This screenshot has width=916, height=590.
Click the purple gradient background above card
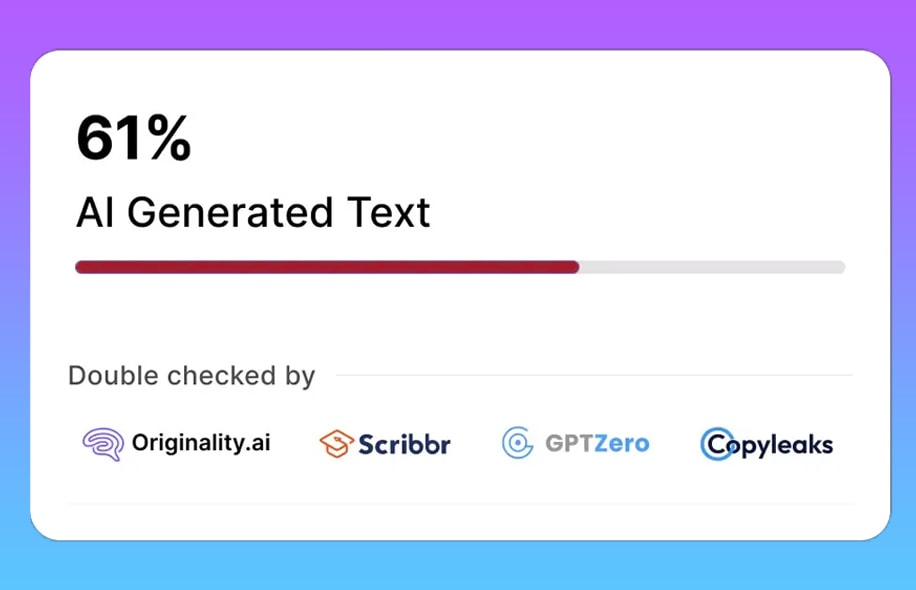click(x=458, y=23)
